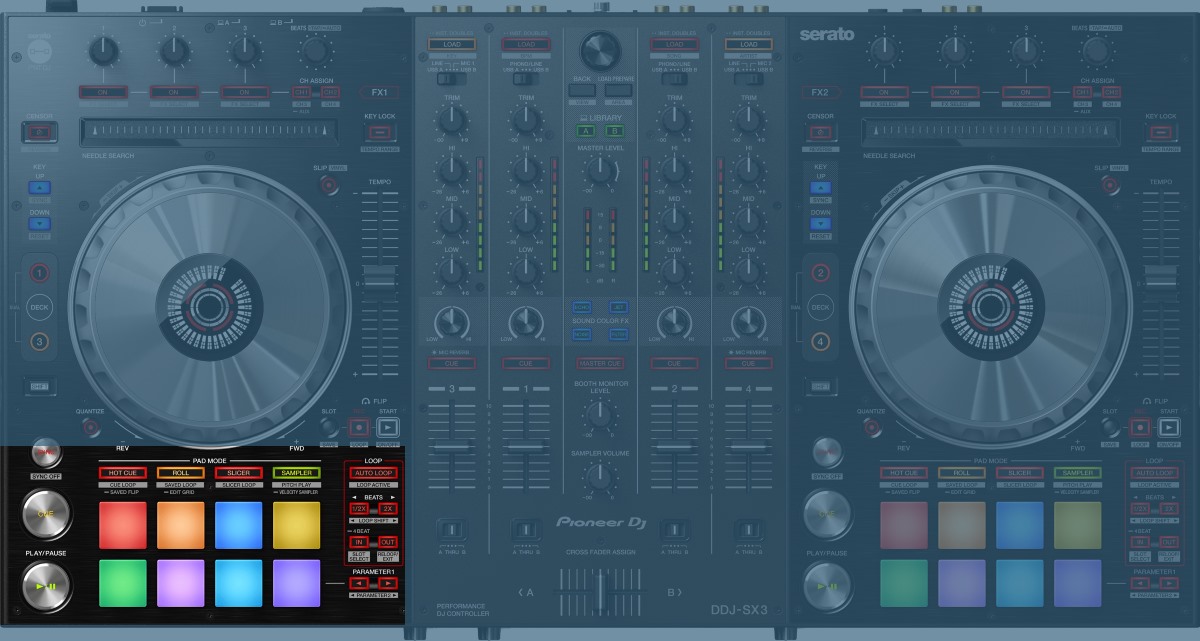Screen dimensions: 1200x641
Task: Click LOAD on mixer channel 3
Action: [452, 45]
